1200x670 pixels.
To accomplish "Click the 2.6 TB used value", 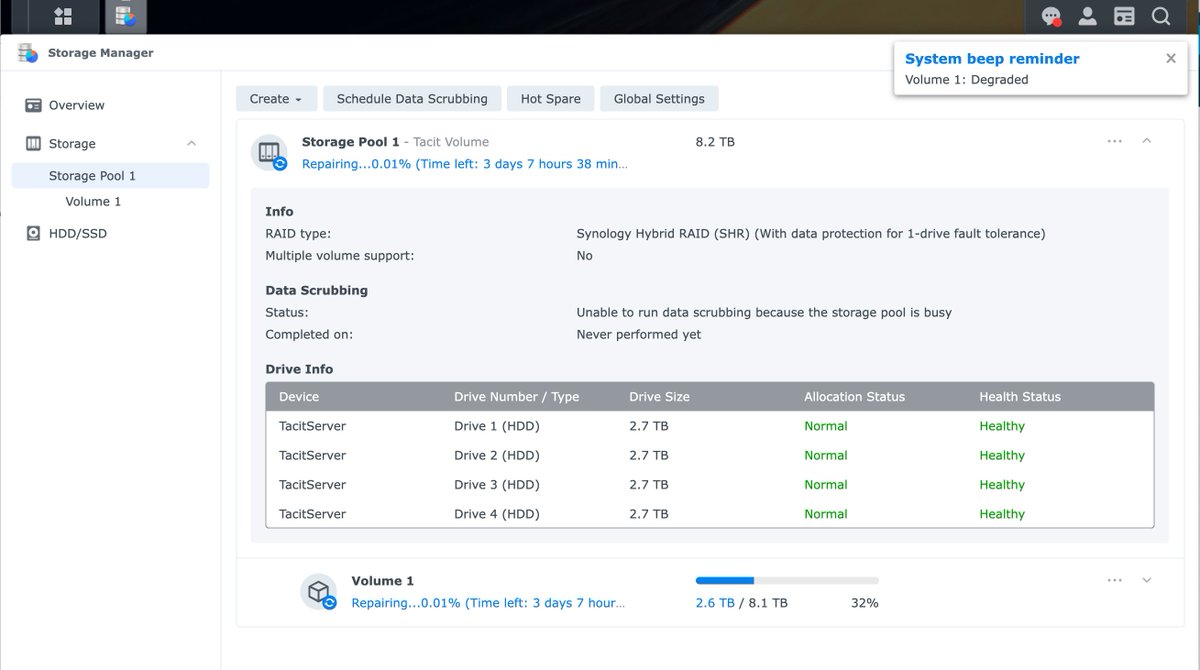I will [x=715, y=603].
